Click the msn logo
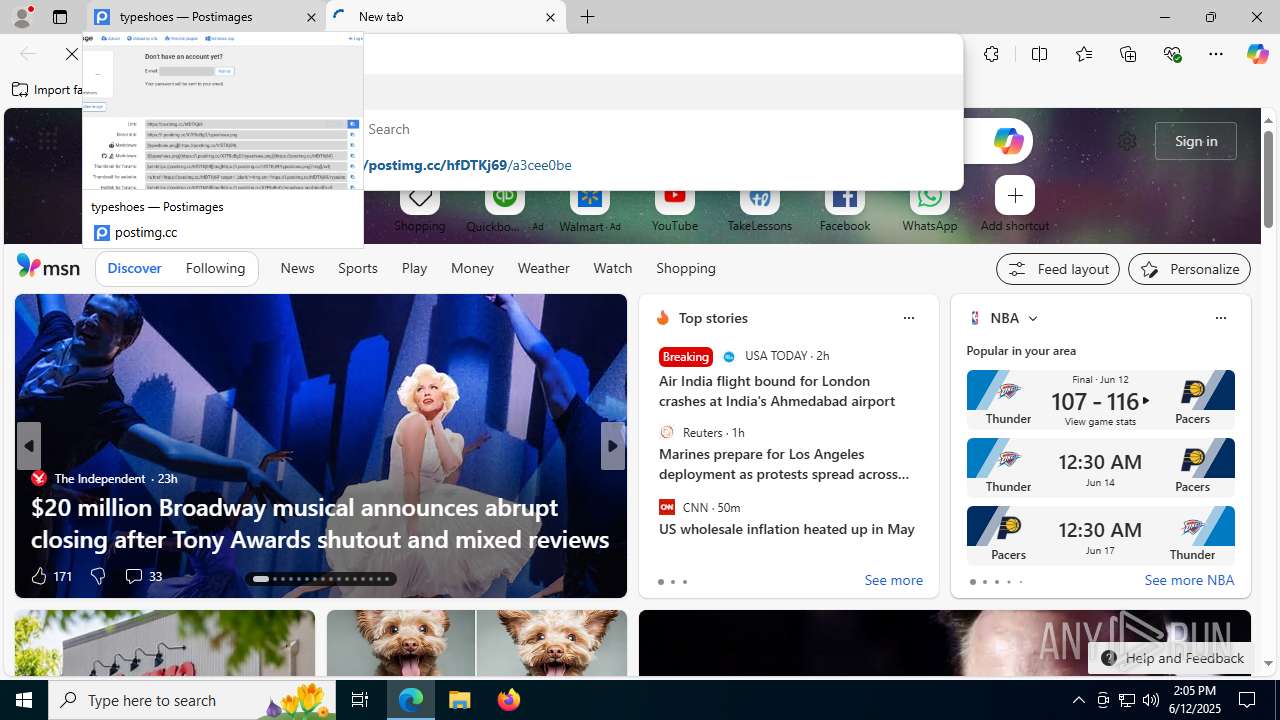Screen dimensions: 1280x720 point(48,266)
